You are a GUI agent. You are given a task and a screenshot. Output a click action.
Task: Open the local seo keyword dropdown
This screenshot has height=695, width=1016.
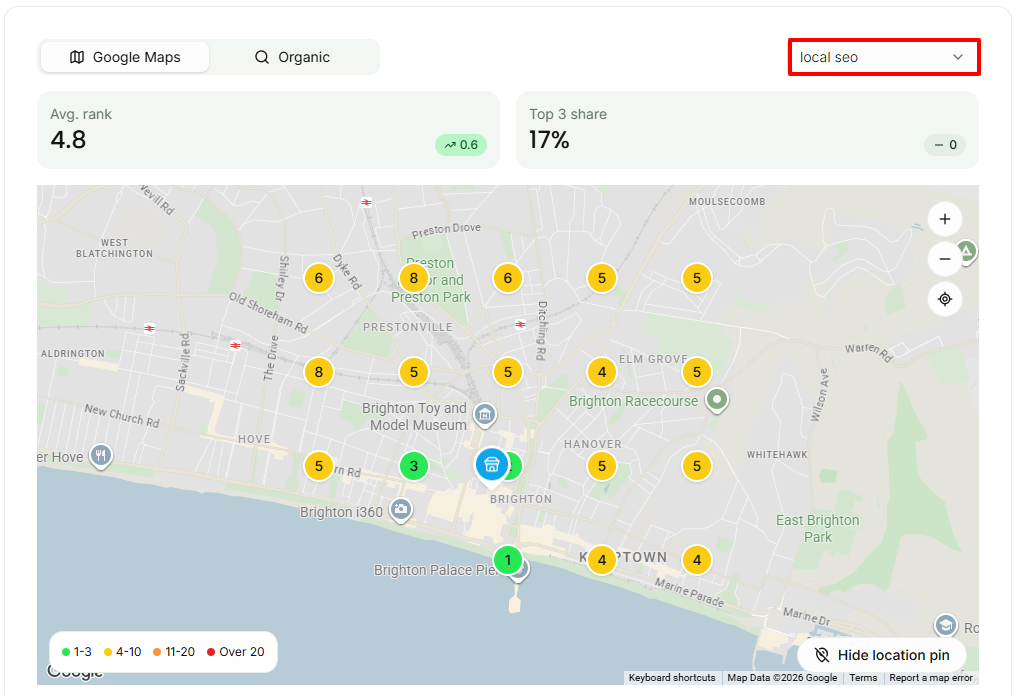[x=884, y=57]
